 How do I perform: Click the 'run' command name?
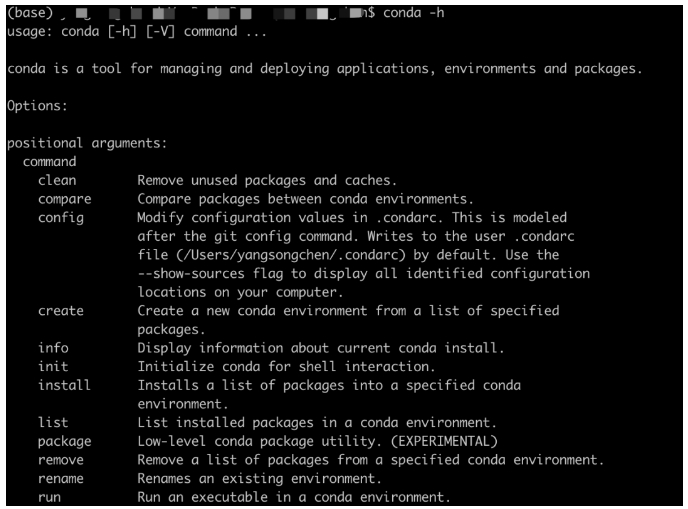[x=50, y=497]
